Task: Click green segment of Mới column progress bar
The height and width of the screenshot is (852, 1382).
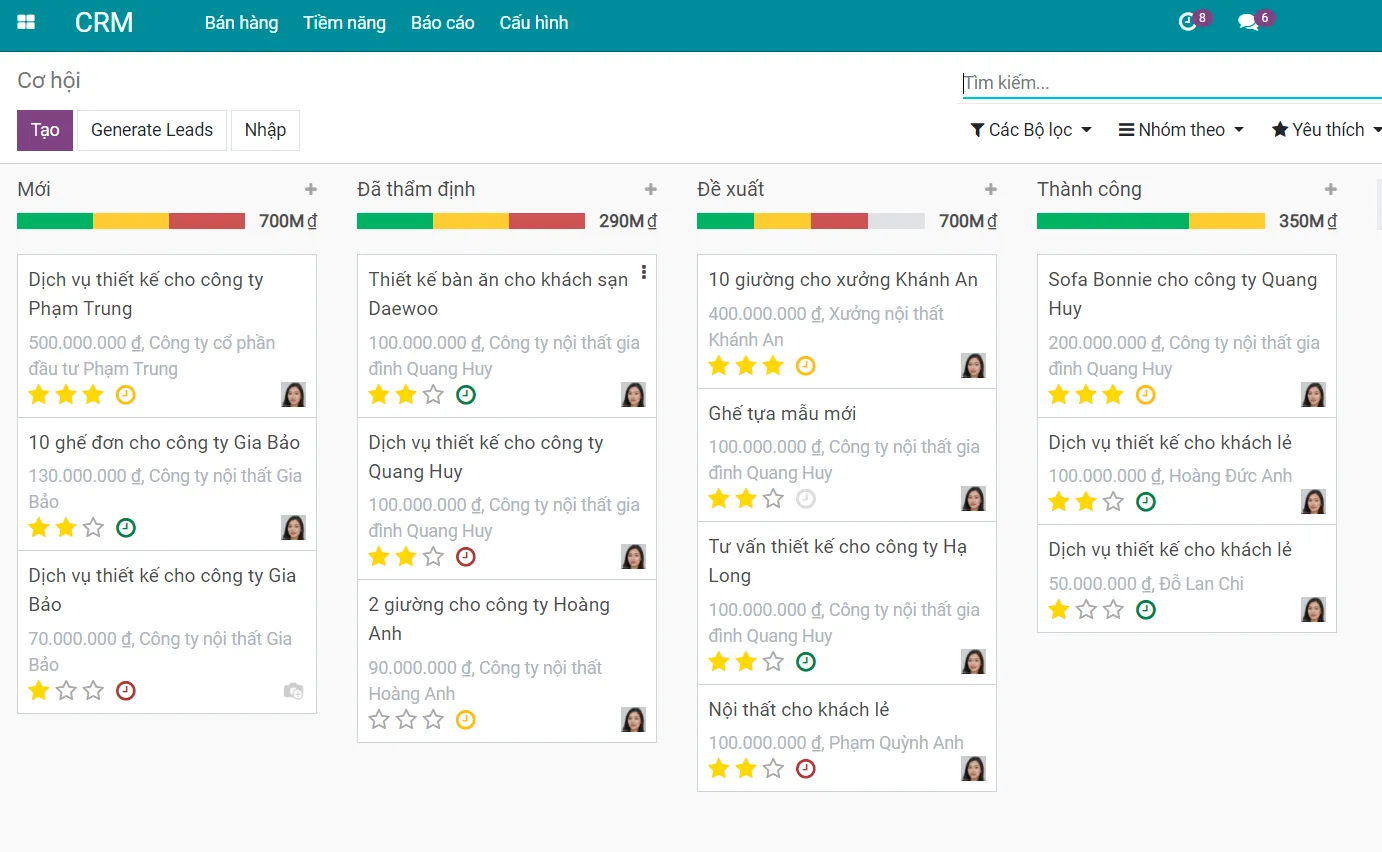Action: pos(55,221)
